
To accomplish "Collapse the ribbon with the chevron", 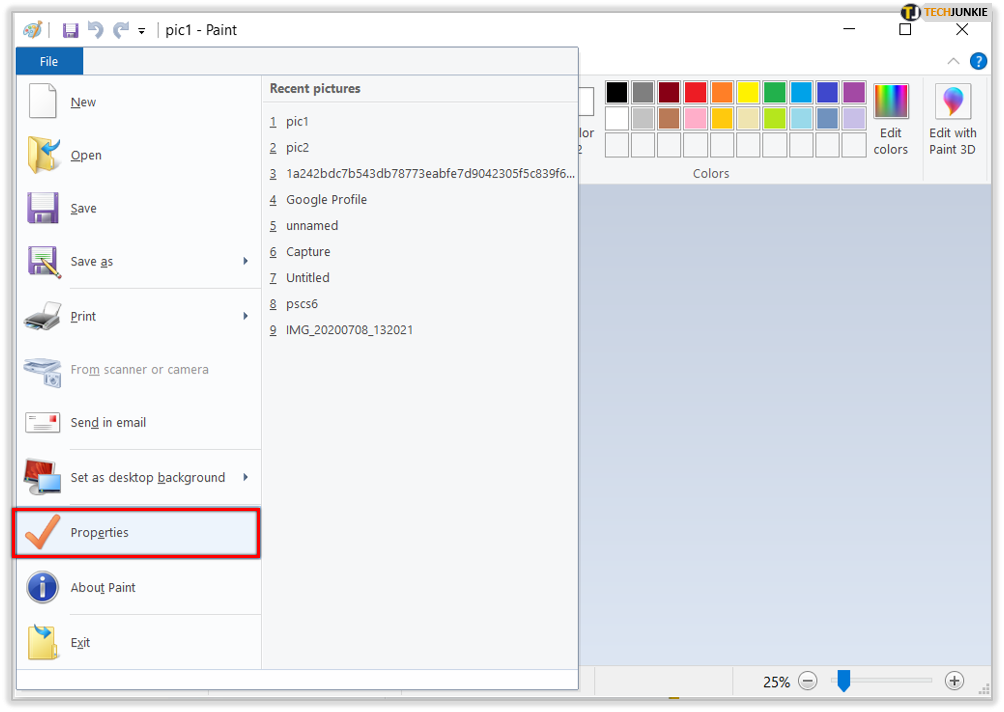I will pos(953,61).
